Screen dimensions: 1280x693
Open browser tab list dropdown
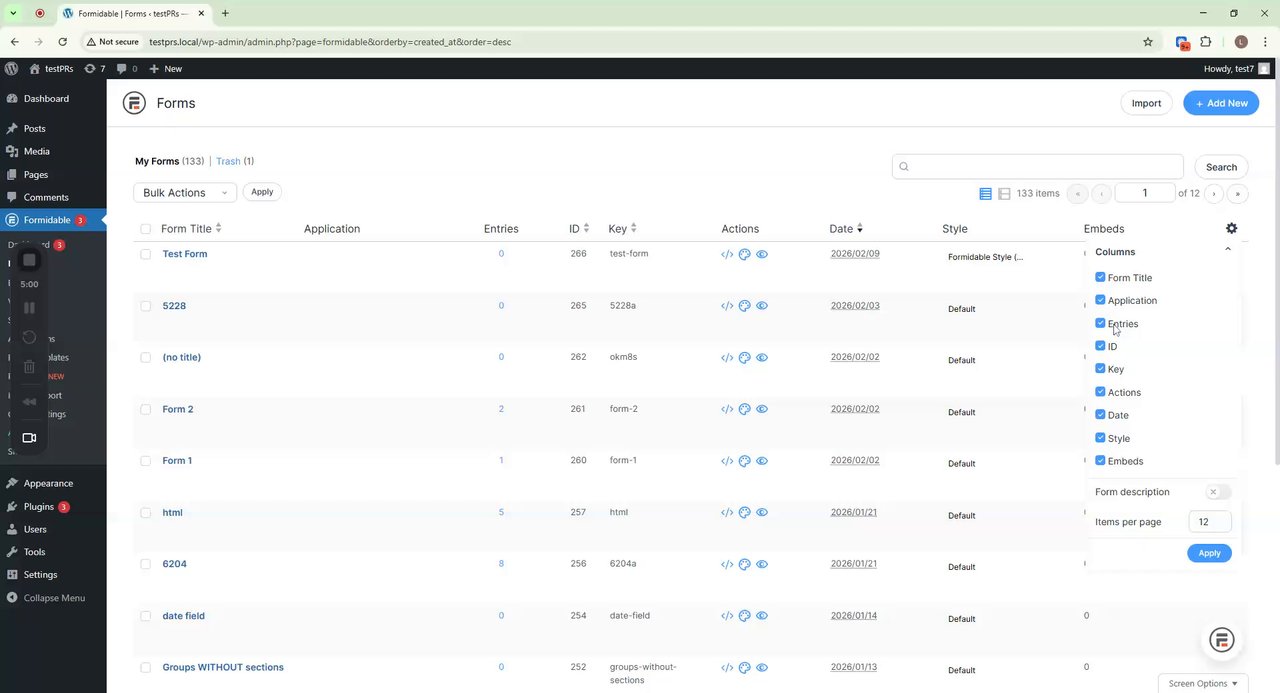(13, 13)
